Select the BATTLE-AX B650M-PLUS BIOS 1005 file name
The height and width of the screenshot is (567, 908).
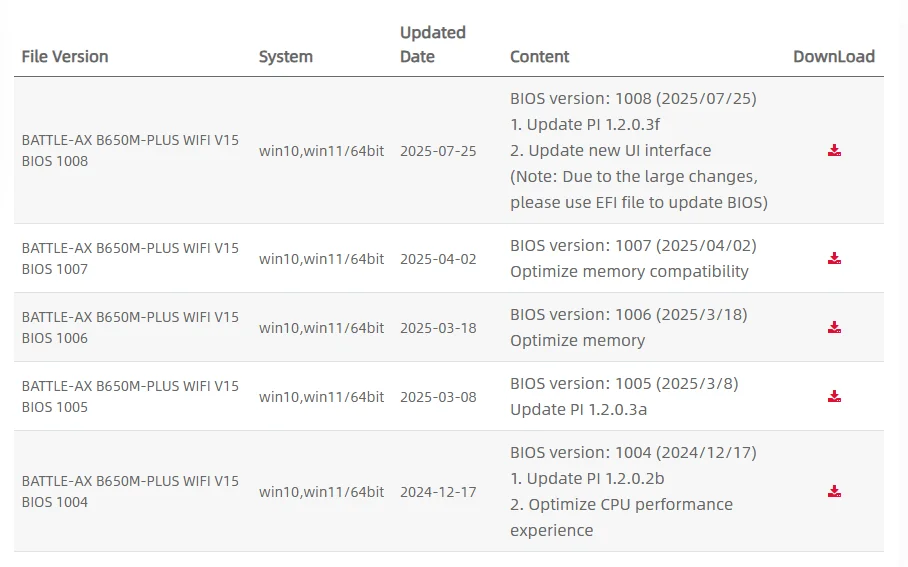pyautogui.click(x=130, y=397)
